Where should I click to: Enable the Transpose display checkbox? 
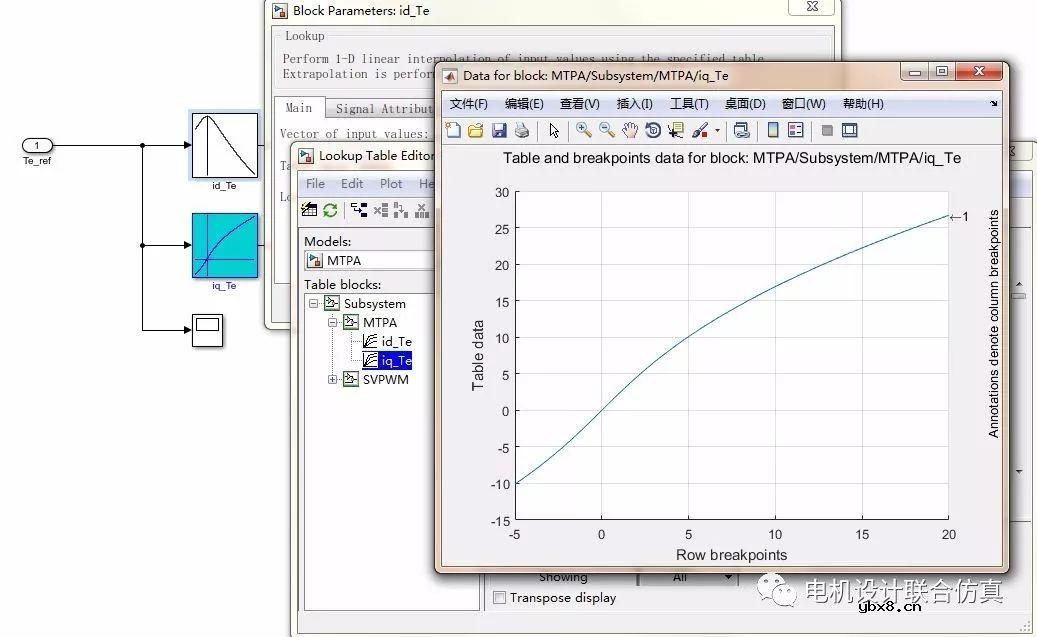(499, 598)
